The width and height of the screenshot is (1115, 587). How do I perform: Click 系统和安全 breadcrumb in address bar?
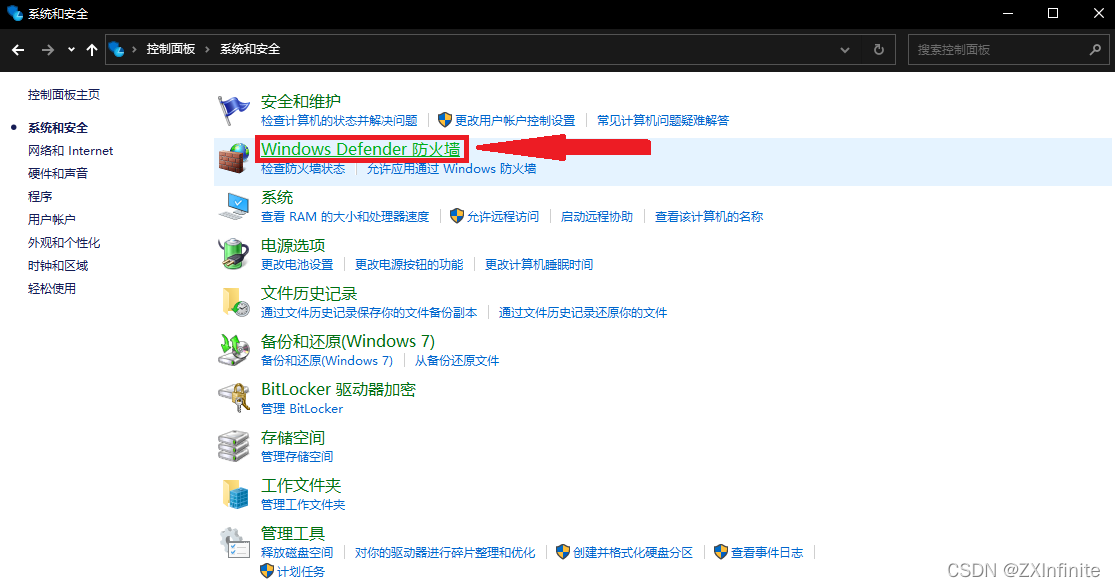point(250,49)
